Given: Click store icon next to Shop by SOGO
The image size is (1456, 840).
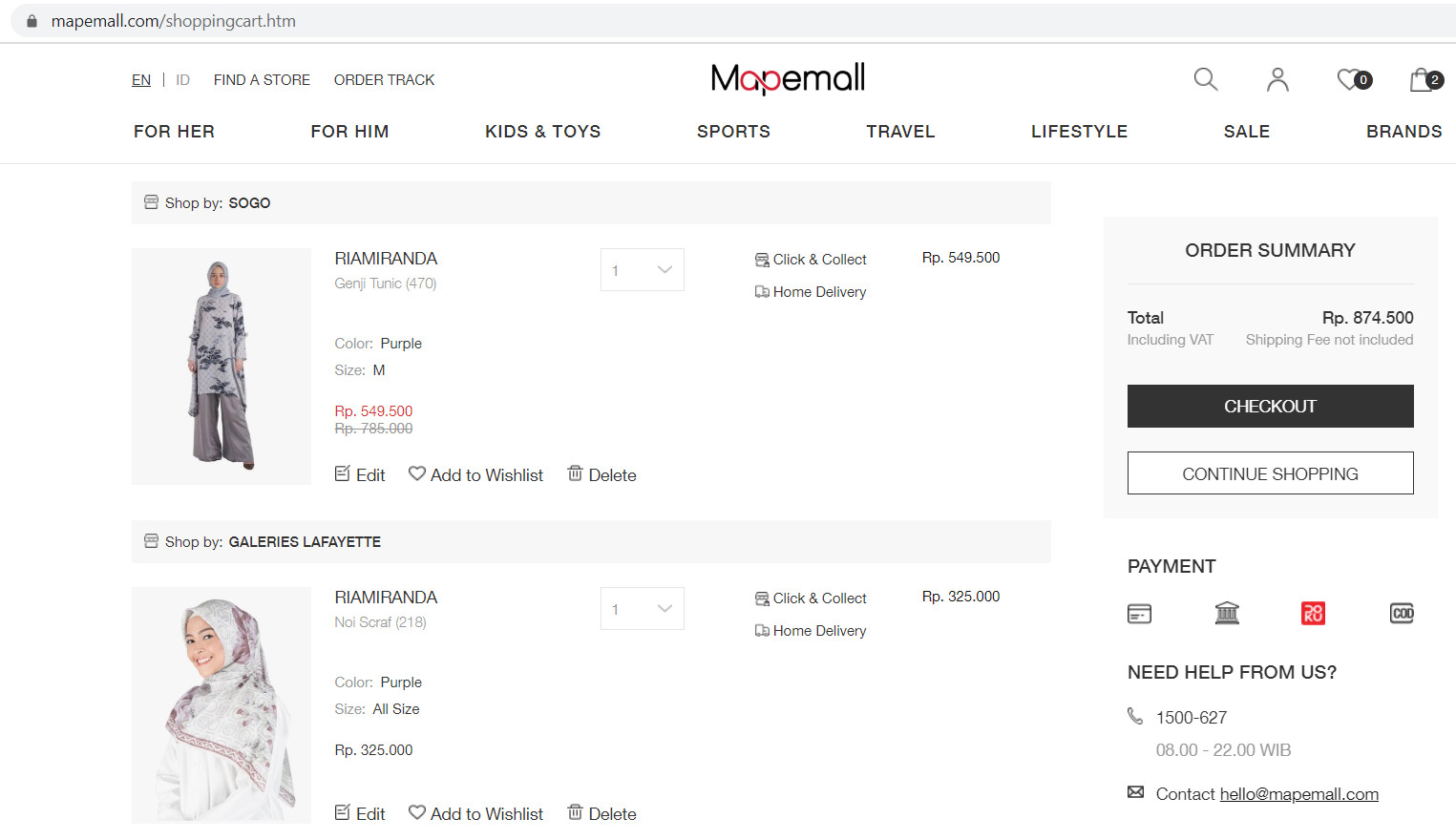Looking at the screenshot, I should coord(151,202).
